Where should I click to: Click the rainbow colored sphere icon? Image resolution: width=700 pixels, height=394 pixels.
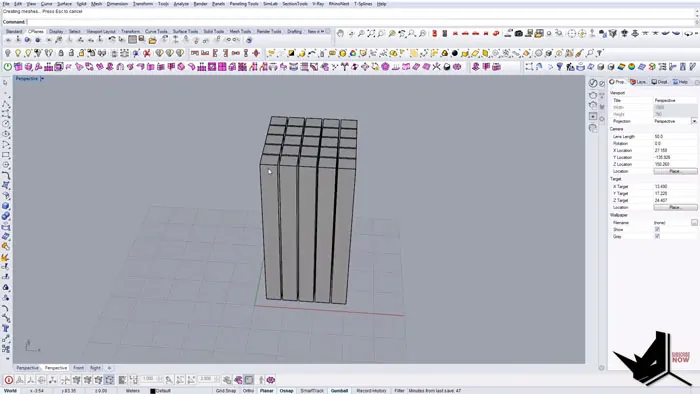[x=632, y=67]
